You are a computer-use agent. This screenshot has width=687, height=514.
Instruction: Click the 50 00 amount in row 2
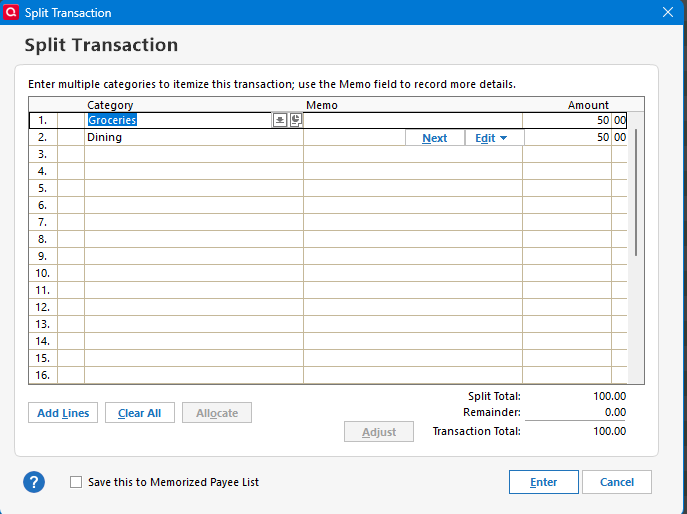(x=576, y=137)
